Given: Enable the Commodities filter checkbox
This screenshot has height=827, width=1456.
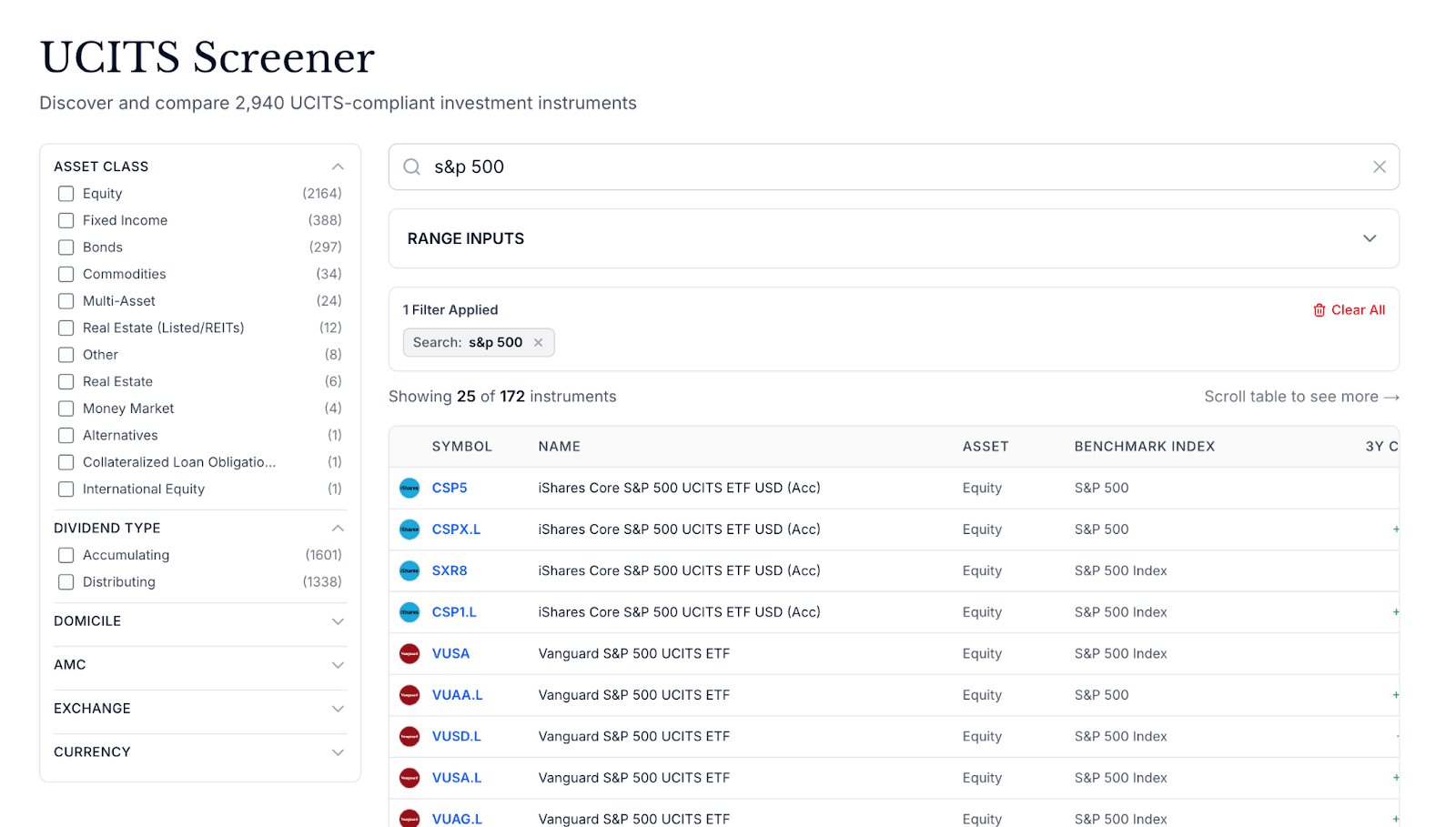Looking at the screenshot, I should pyautogui.click(x=66, y=274).
